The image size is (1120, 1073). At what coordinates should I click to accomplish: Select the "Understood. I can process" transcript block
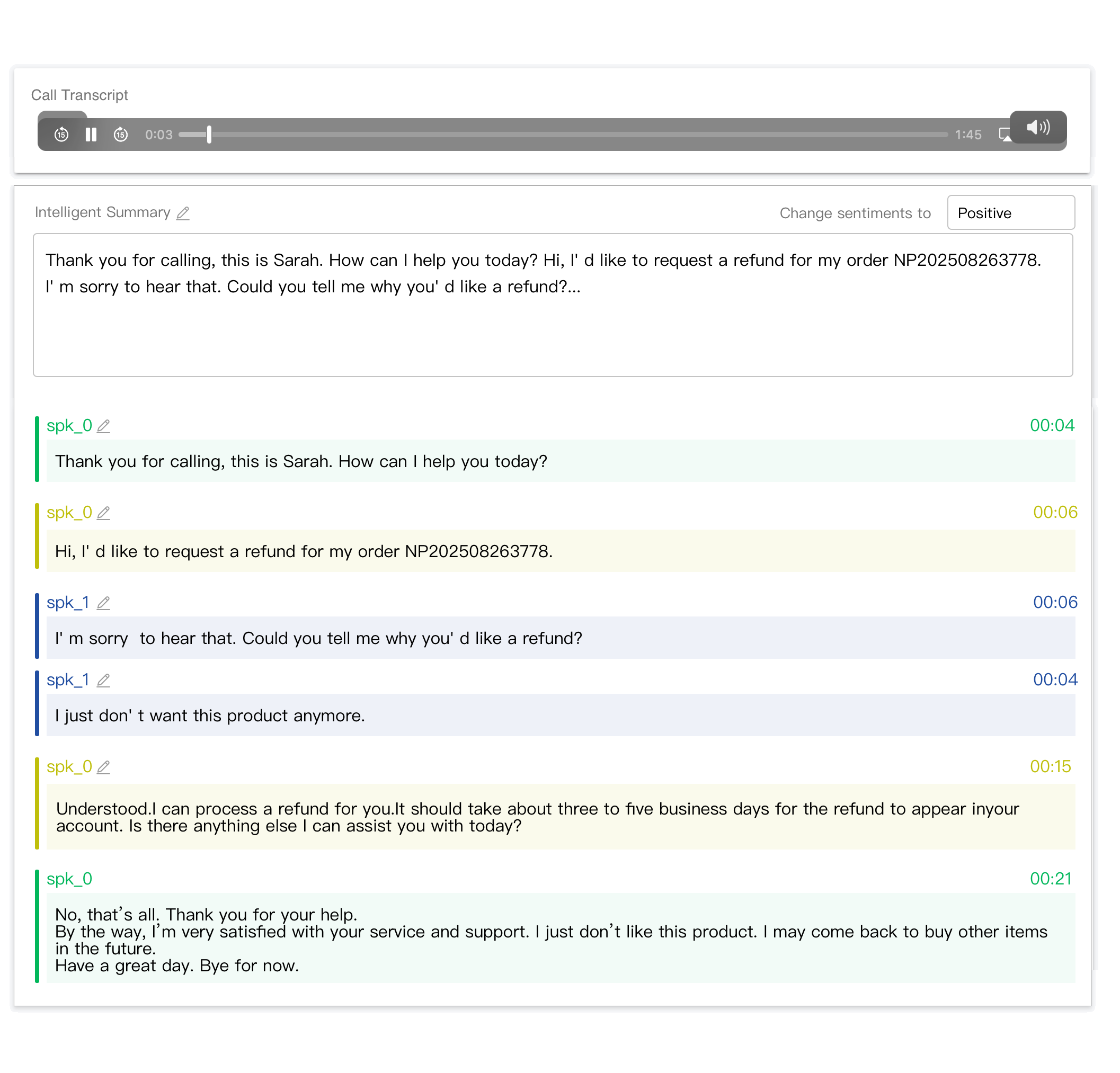(x=537, y=817)
